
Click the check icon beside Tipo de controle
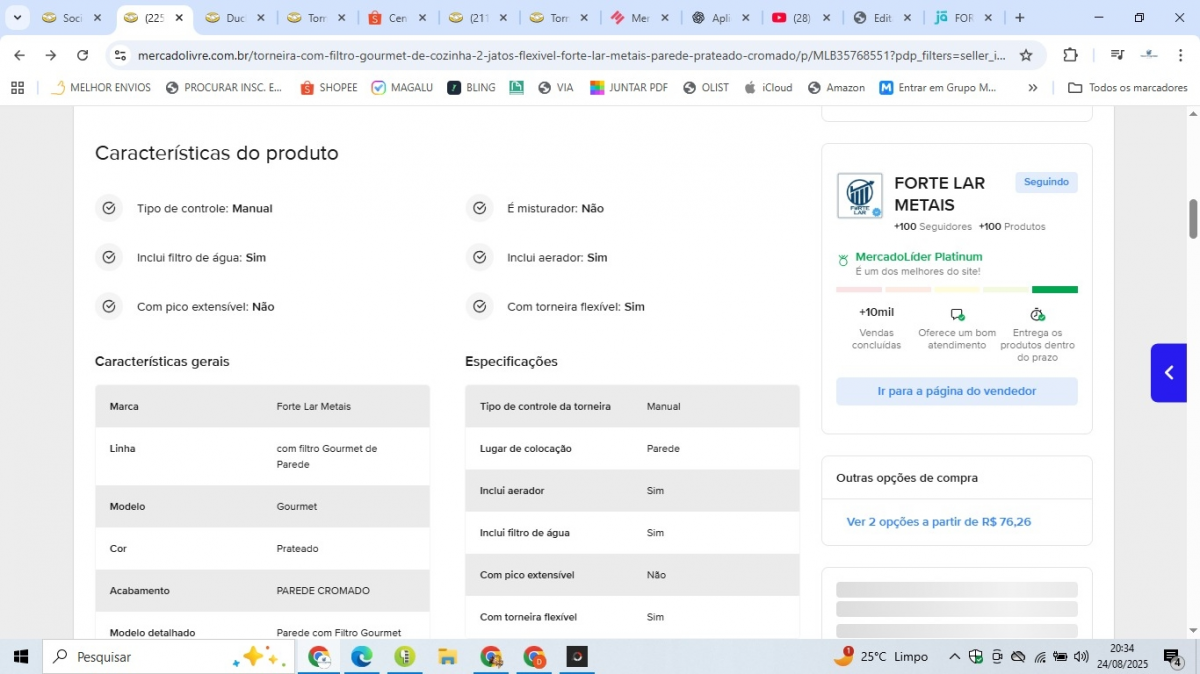109,208
